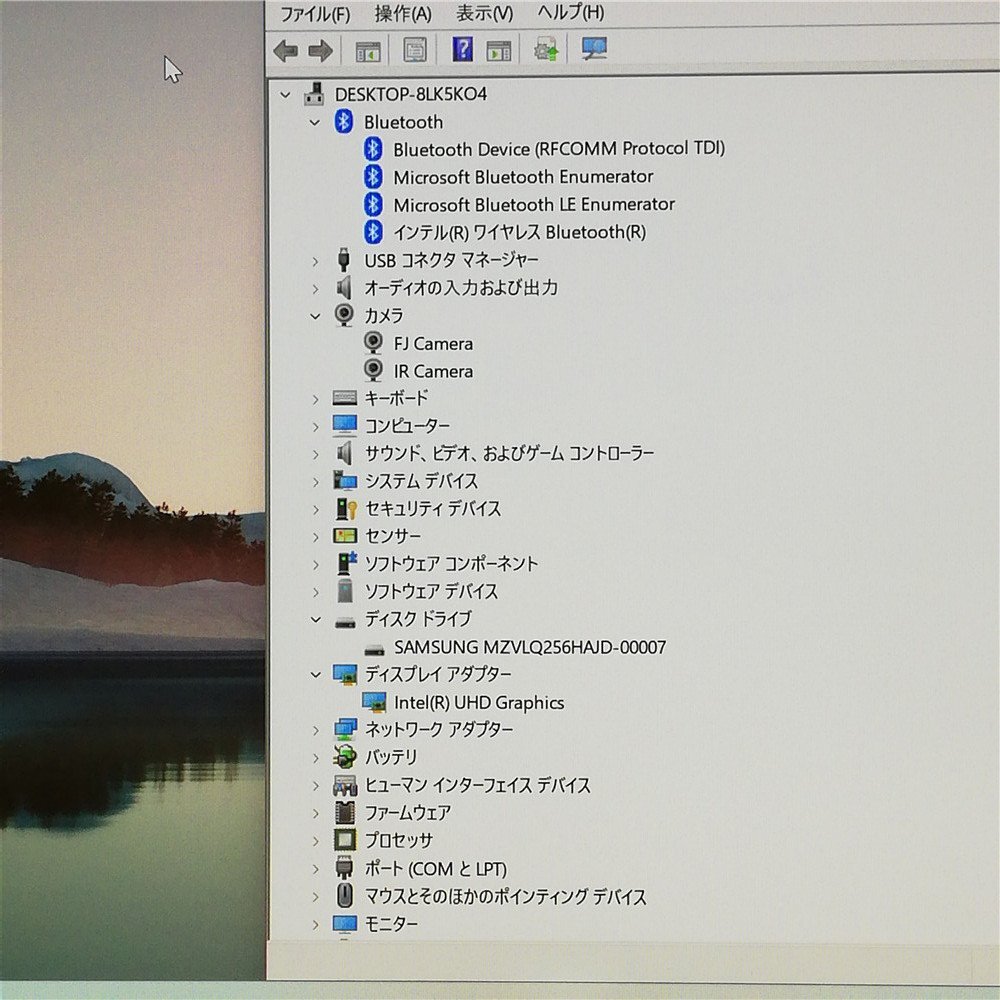Image resolution: width=1000 pixels, height=1000 pixels.
Task: Select Microsoft Bluetooth Enumerator entry
Action: (x=523, y=177)
